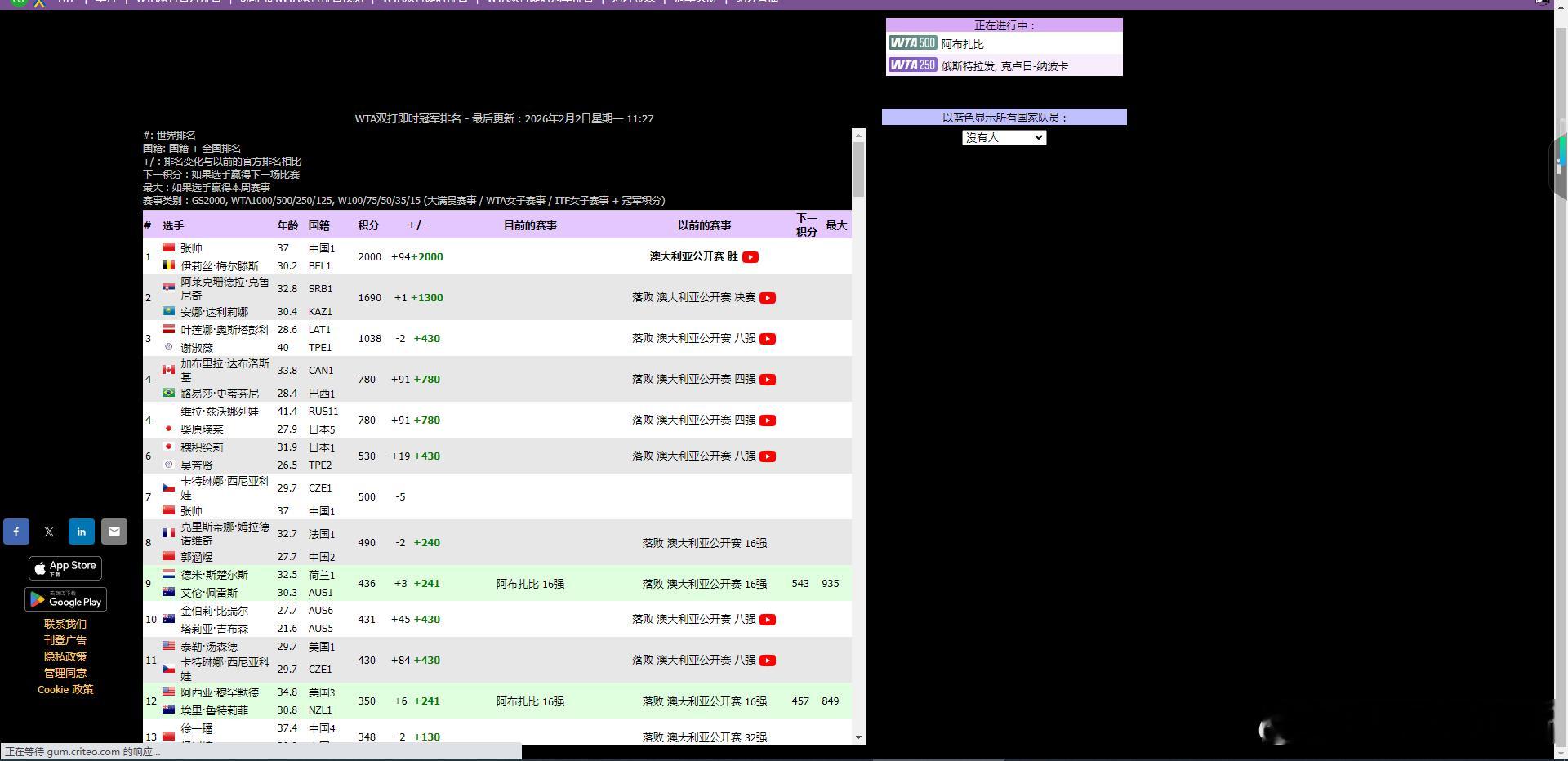Click Latvian flag beside 叶莲娜·奥斯塔彭科
The image size is (1568, 761).
[x=168, y=329]
